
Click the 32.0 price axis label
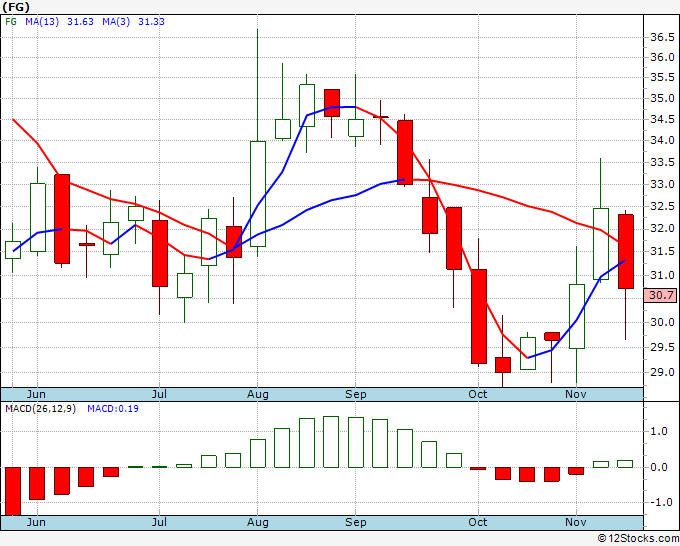[x=662, y=229]
